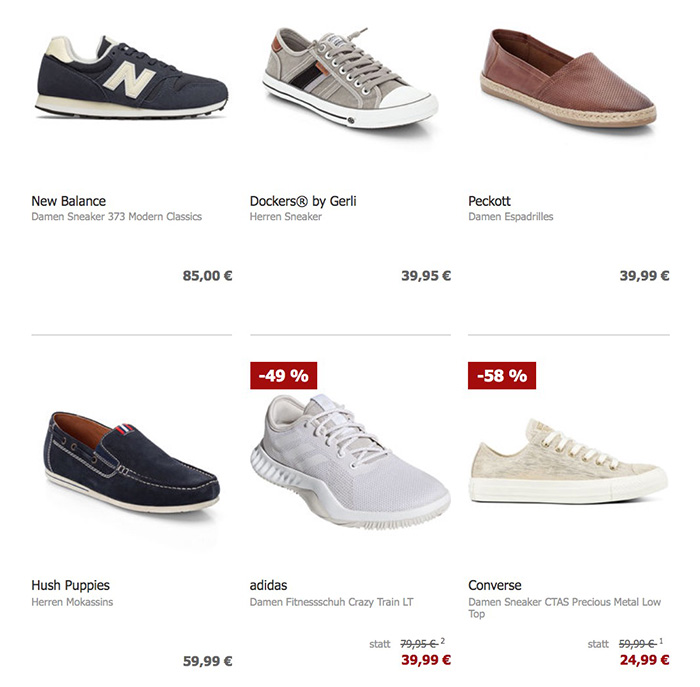Click the -49 % discount badge
The height and width of the screenshot is (687, 700).
point(283,376)
